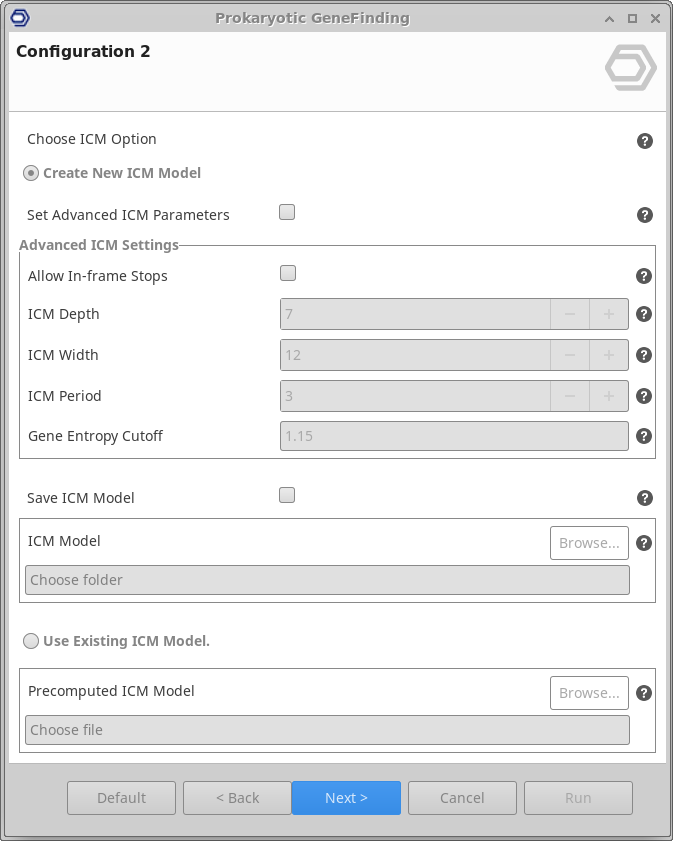Viewport: 673px width, 841px height.
Task: Select Create New ICM Model option
Action: 31,173
